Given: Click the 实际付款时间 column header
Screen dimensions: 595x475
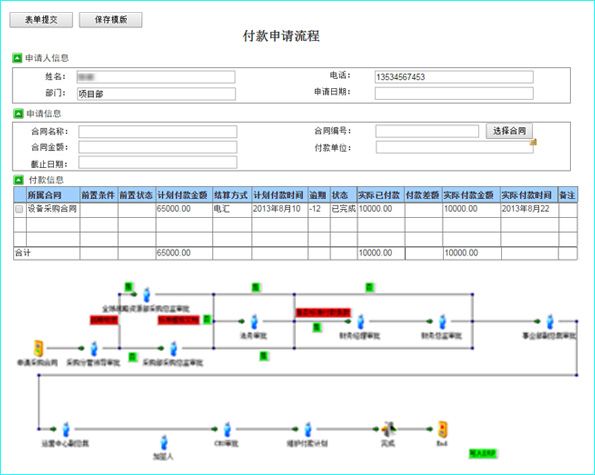Looking at the screenshot, I should [529, 195].
